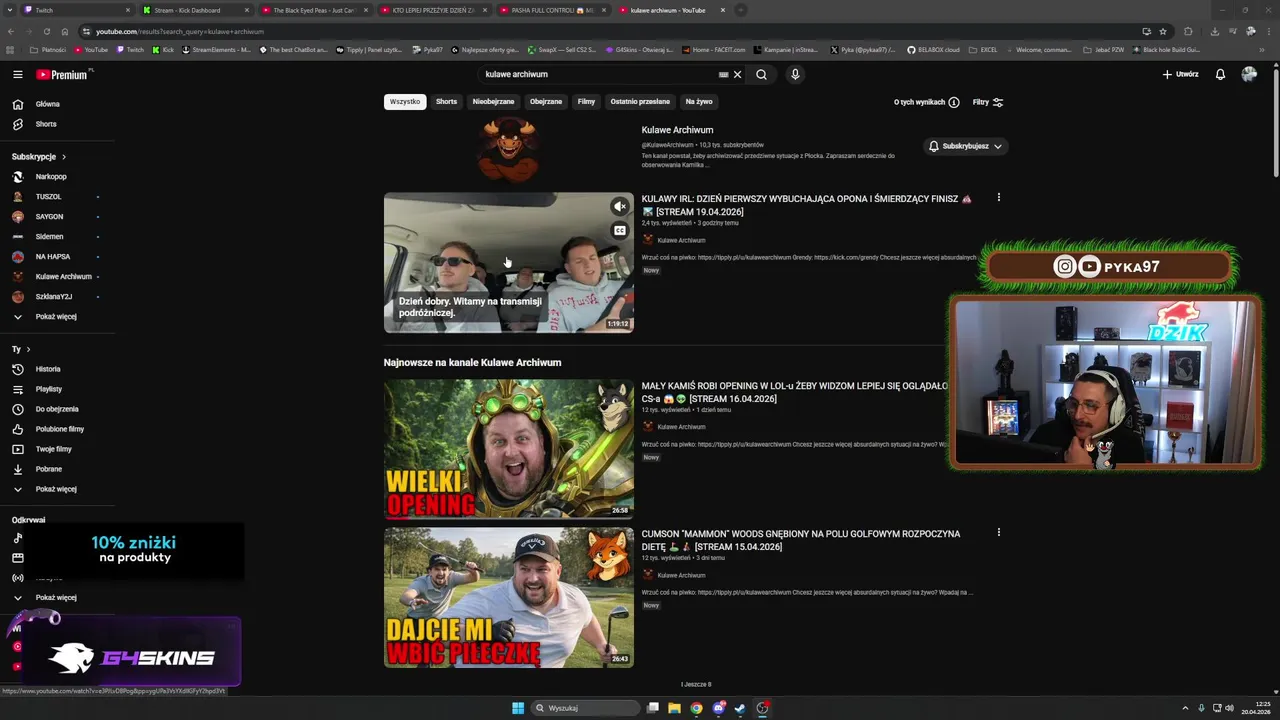Screen dimensions: 1280x720
Task: Open the Utwórz create menu
Action: tap(1180, 74)
